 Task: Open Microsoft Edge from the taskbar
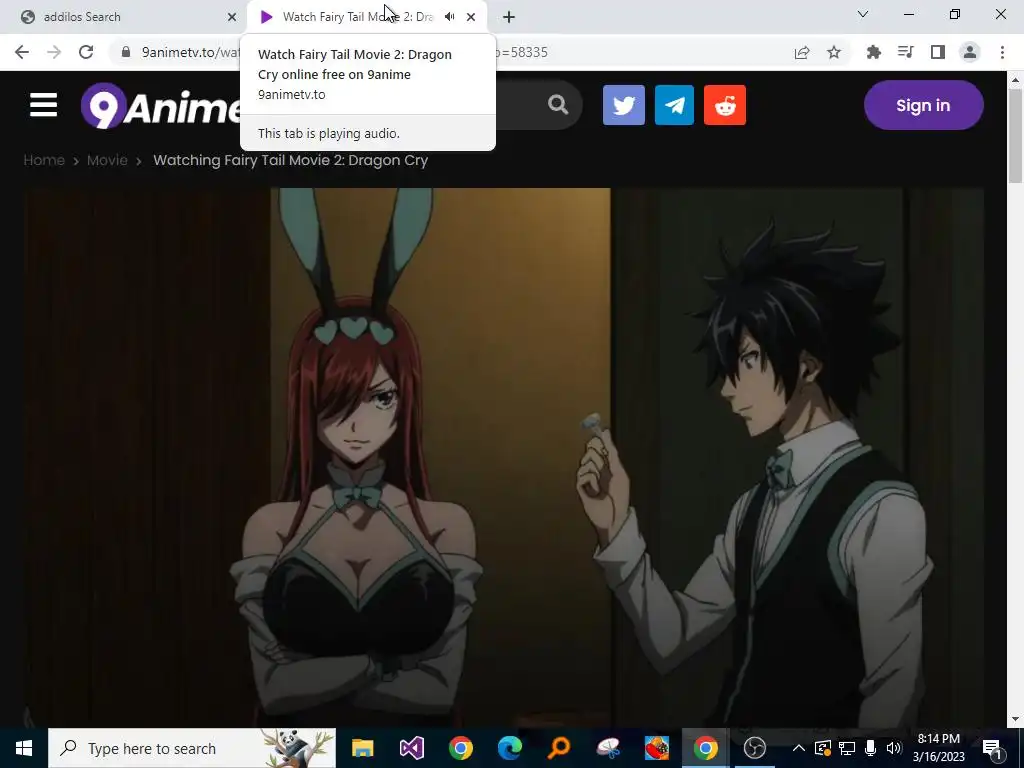509,748
